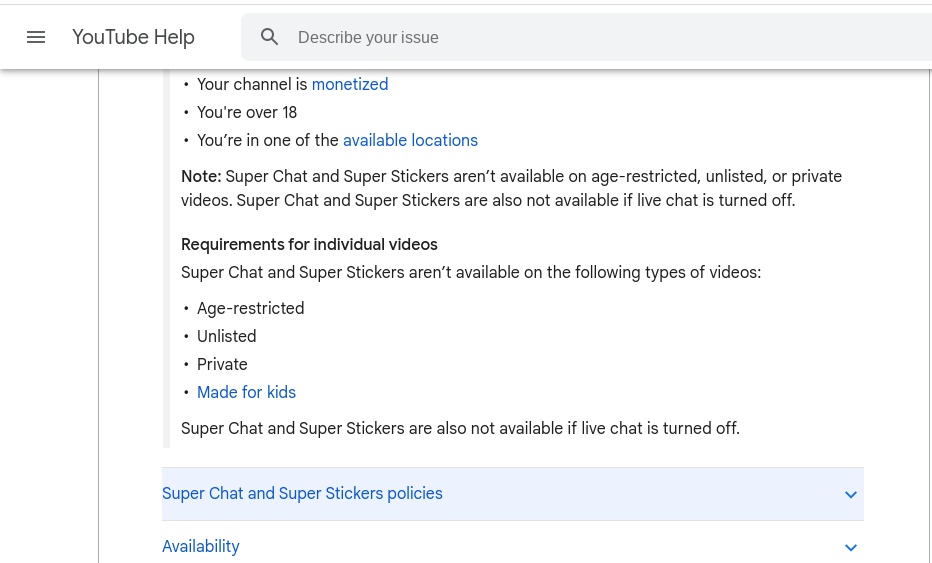
Task: Open the hamburger main menu
Action: pyautogui.click(x=36, y=37)
